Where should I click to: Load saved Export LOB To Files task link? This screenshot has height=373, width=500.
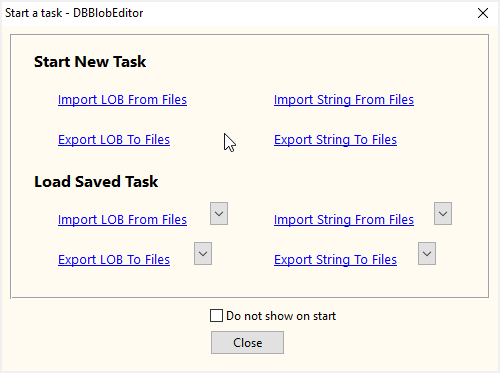(x=114, y=260)
